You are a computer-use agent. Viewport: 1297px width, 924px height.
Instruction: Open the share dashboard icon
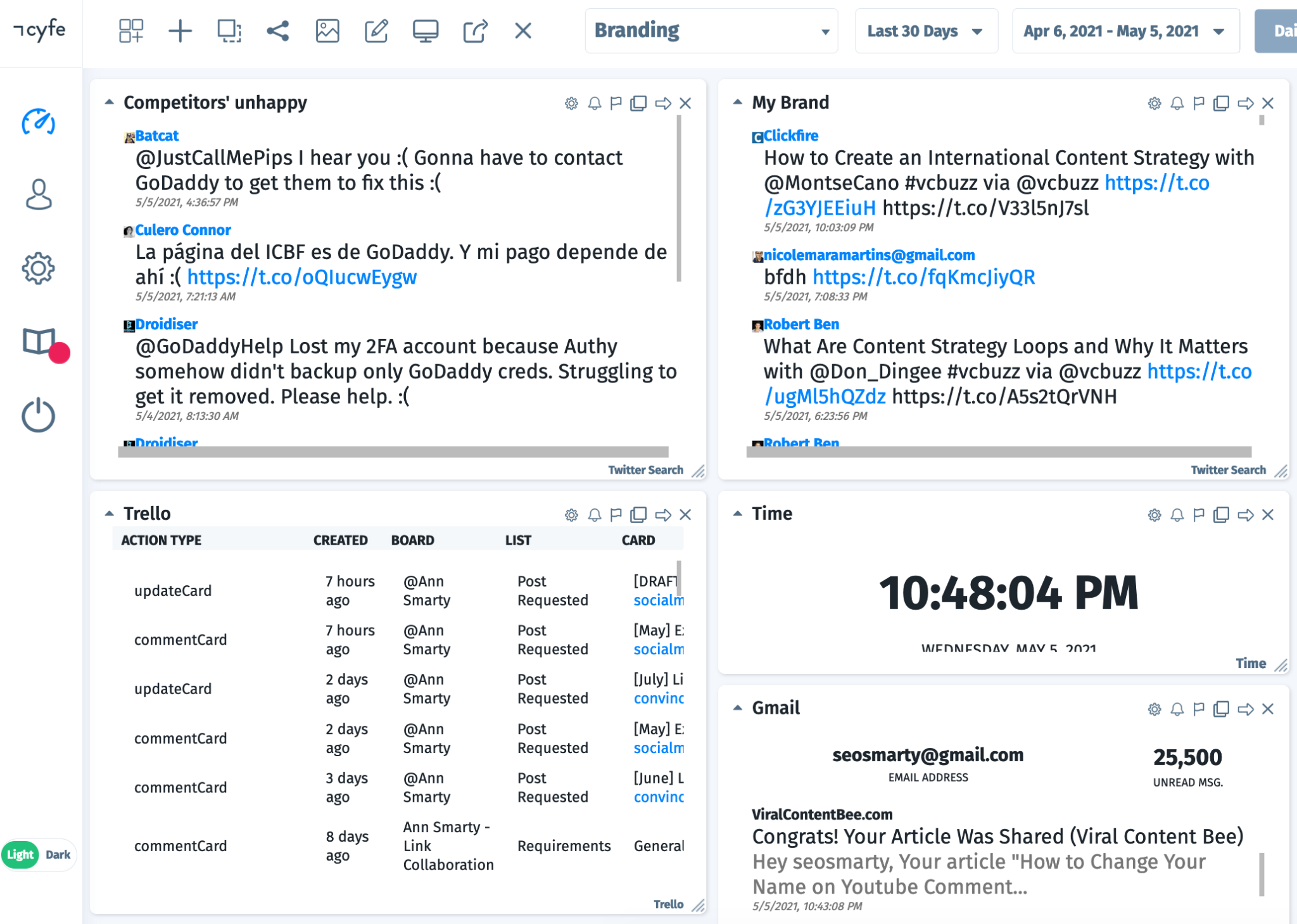[x=278, y=30]
